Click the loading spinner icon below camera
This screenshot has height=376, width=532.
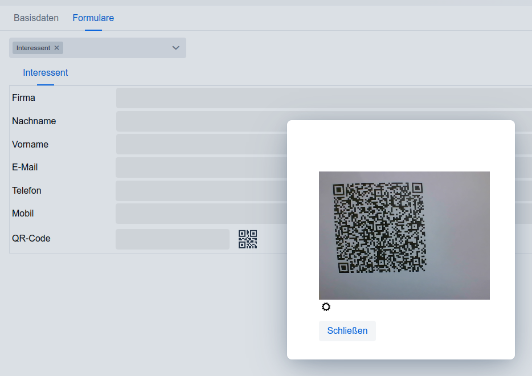pyautogui.click(x=326, y=307)
